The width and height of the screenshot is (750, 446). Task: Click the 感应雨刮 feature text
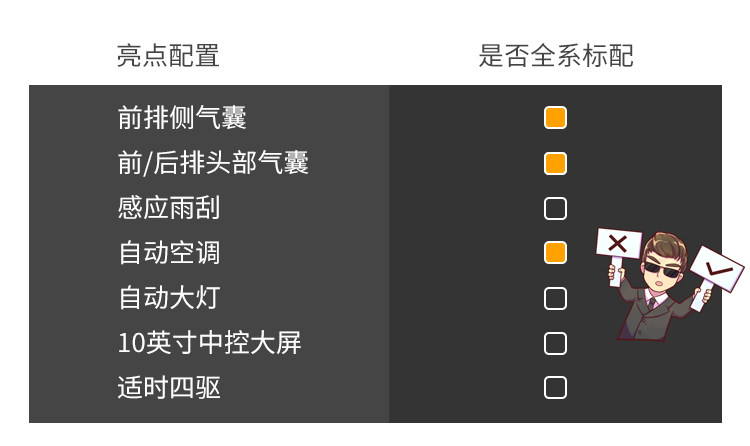[168, 208]
